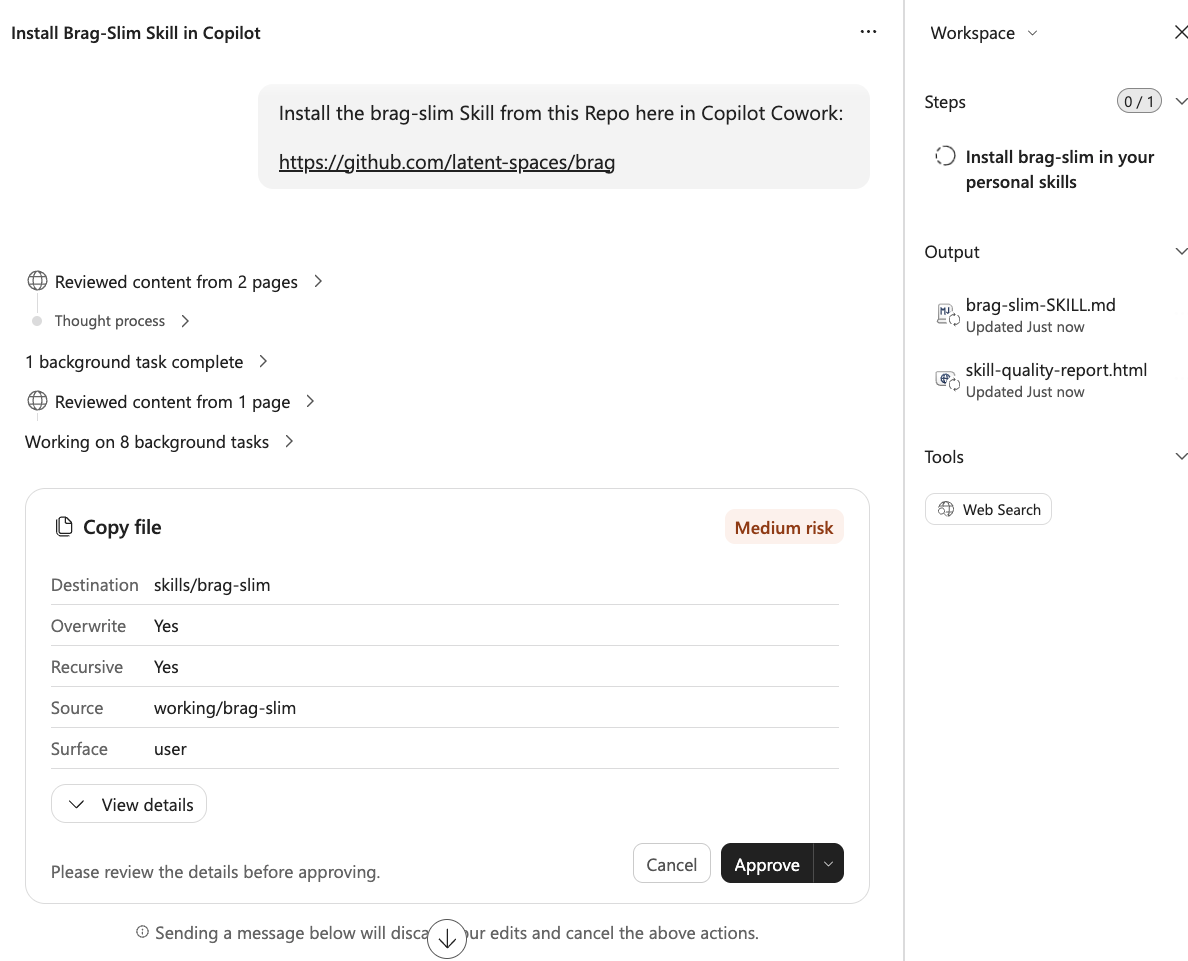
Task: Open the three-dot more options menu
Action: click(x=868, y=32)
